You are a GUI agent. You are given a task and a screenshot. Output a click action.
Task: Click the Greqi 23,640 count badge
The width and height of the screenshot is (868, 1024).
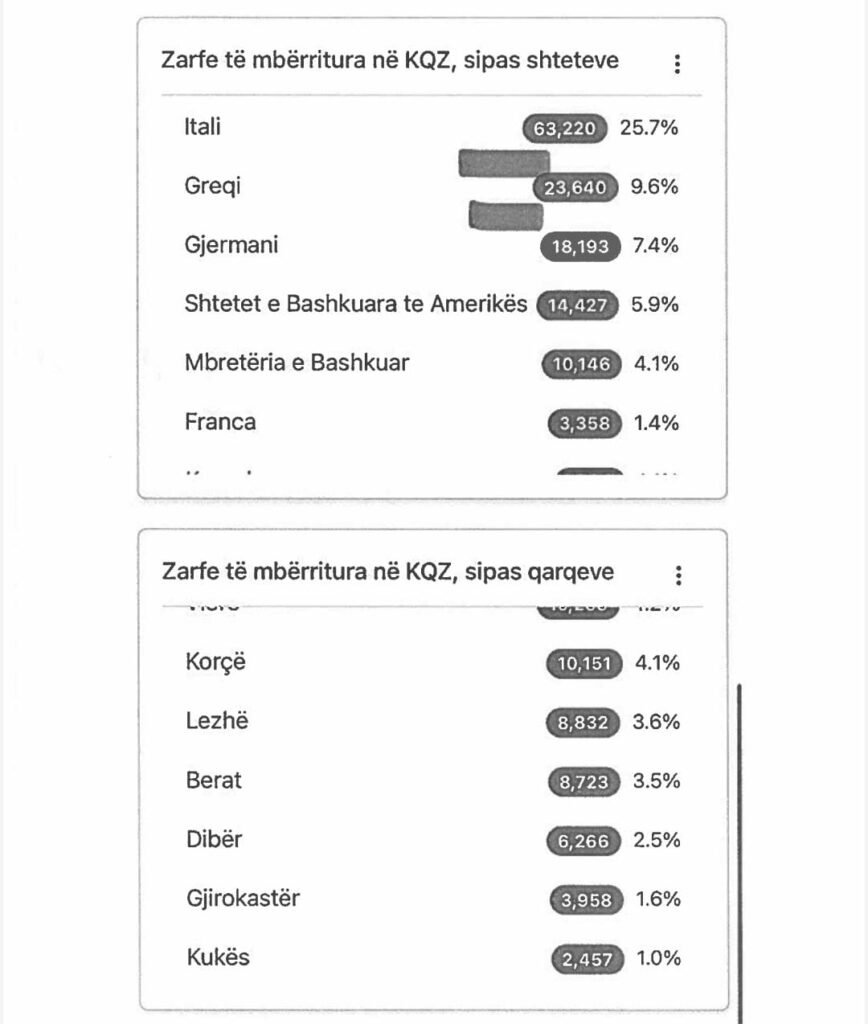tap(575, 188)
